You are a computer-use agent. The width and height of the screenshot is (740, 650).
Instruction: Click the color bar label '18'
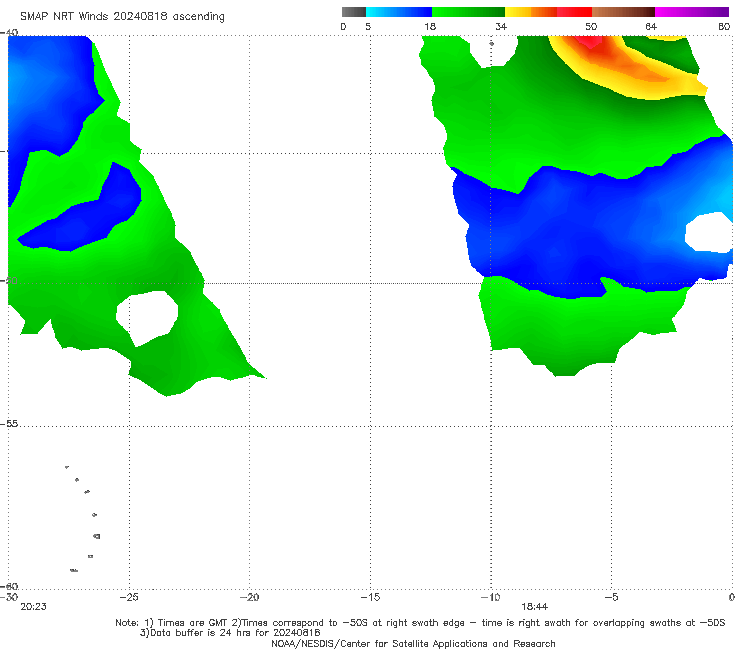pyautogui.click(x=430, y=26)
